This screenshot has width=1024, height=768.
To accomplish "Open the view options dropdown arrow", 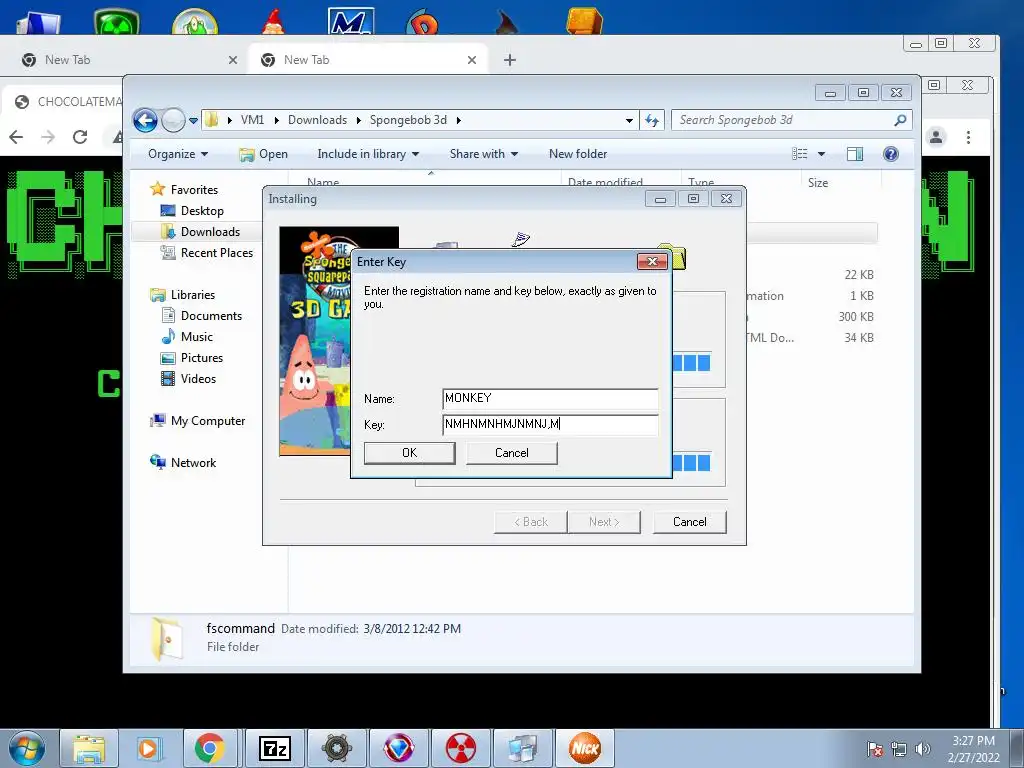I will (822, 154).
